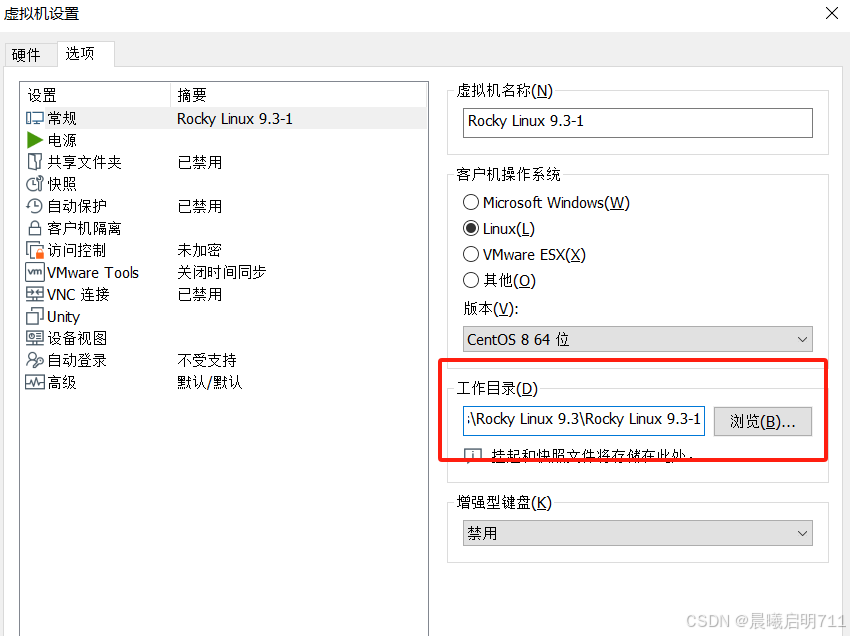Click the 摘要 column header
The height and width of the screenshot is (636, 850).
192,95
